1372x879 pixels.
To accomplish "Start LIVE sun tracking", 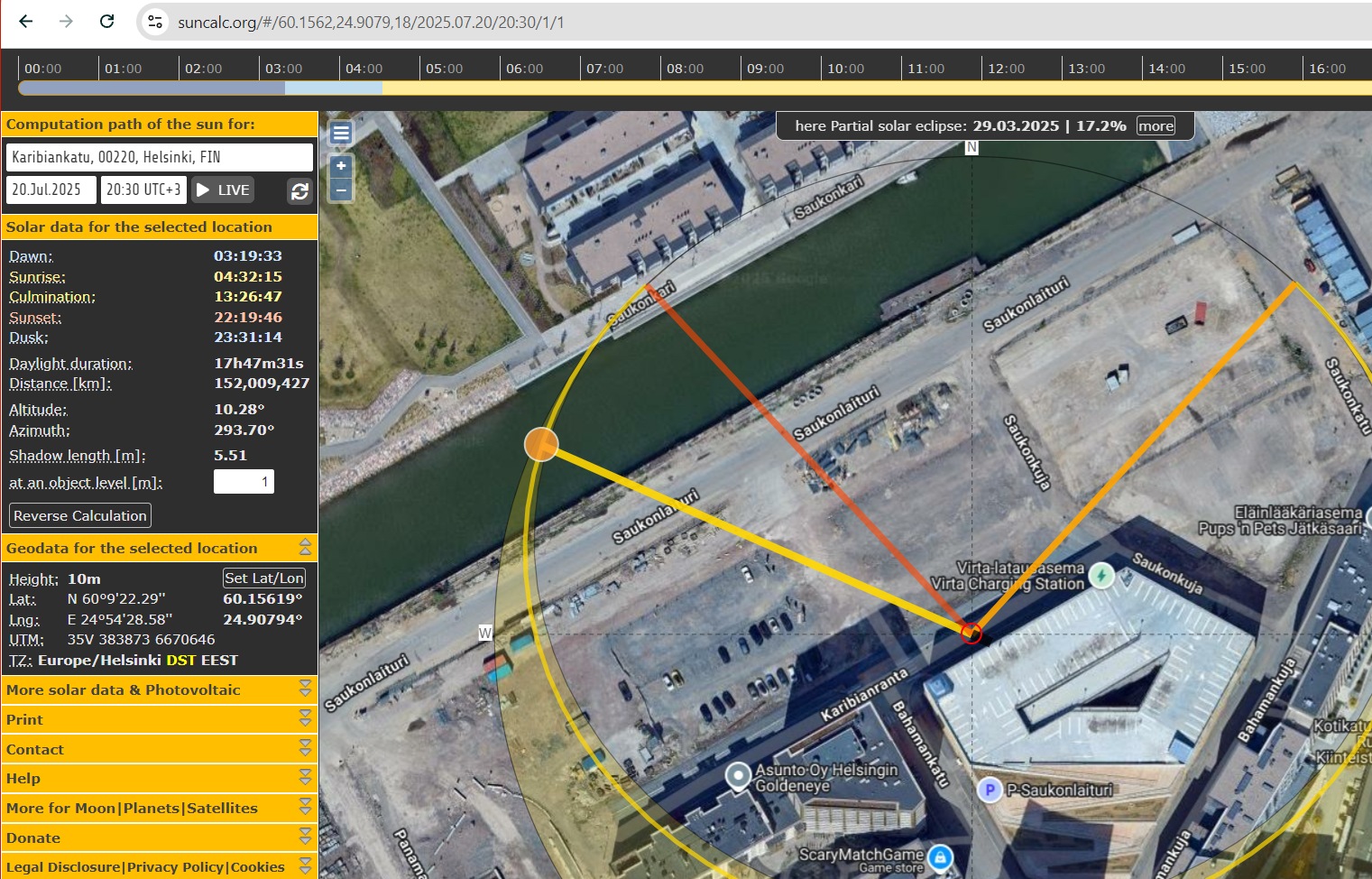I will pos(223,190).
